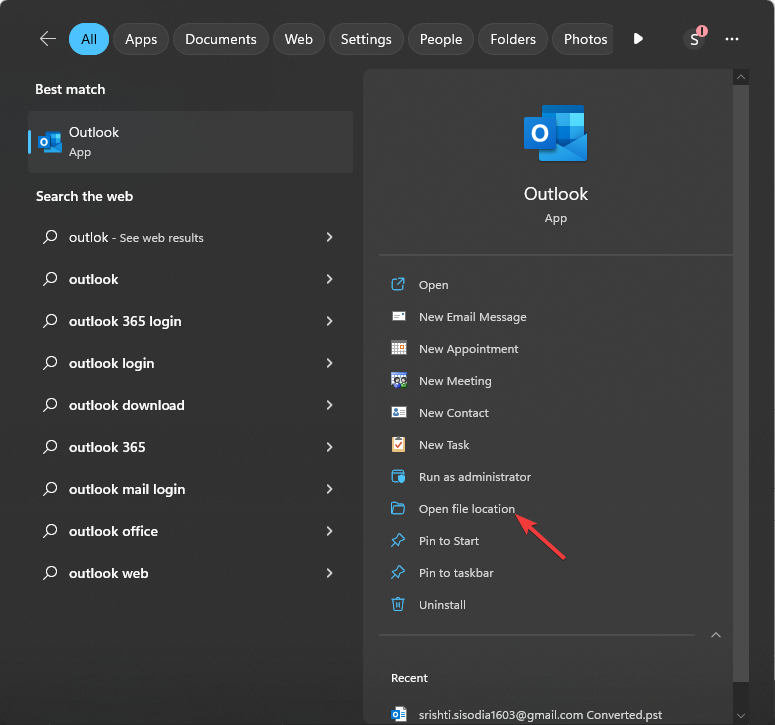Select the All filter tab
Viewport: 775px width, 725px height.
[89, 39]
